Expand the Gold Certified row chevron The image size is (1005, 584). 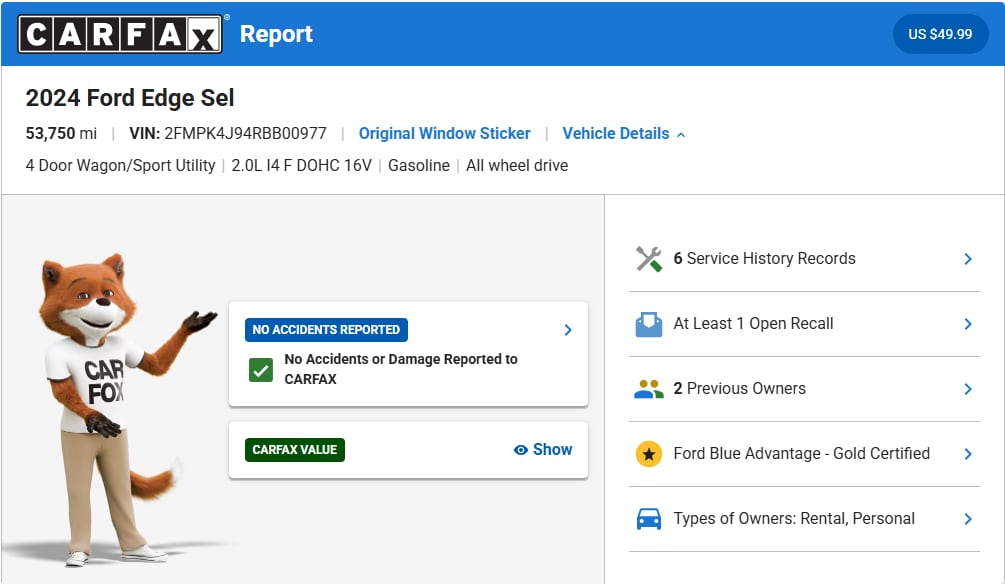tap(968, 454)
